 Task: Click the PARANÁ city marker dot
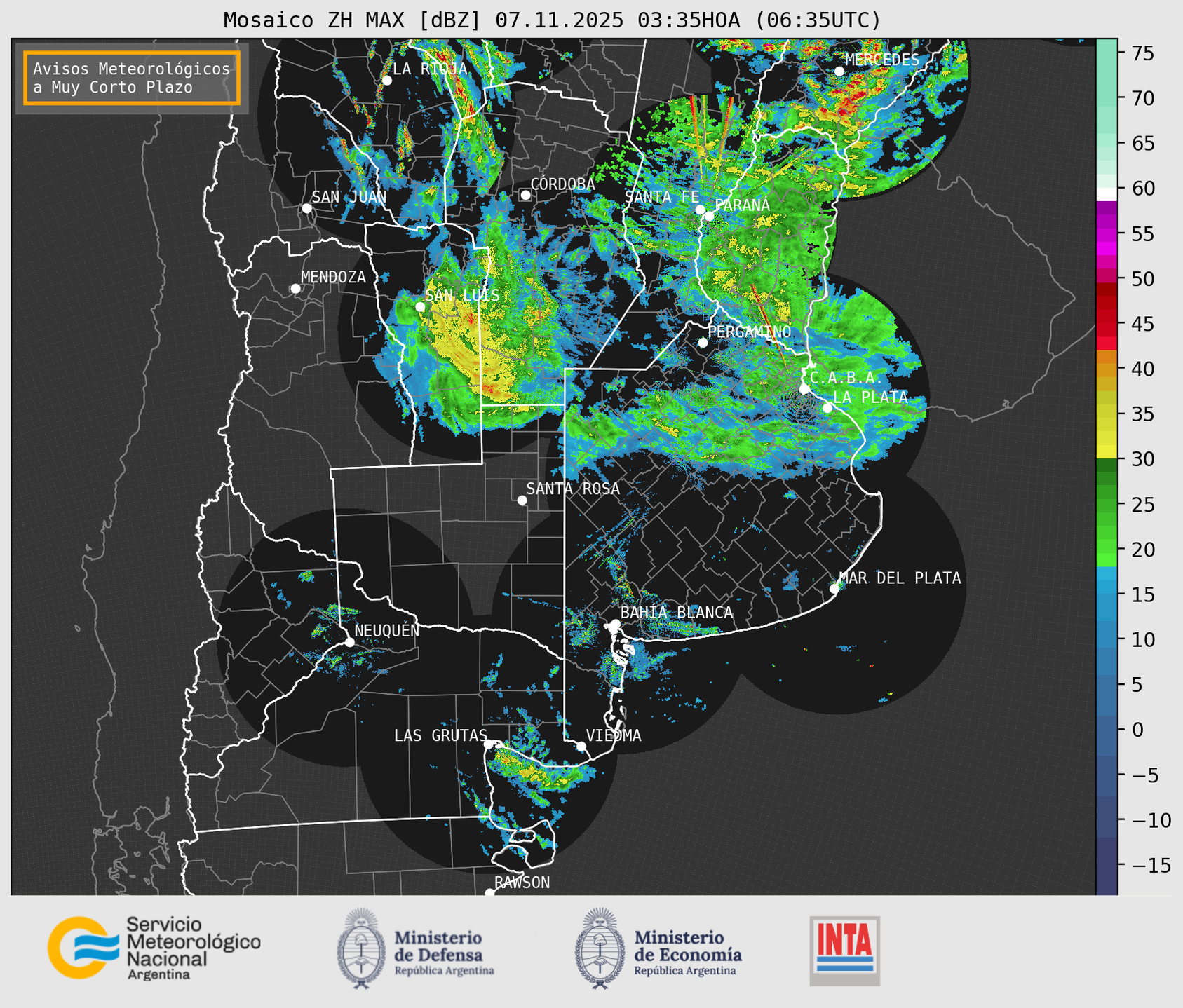click(x=709, y=216)
